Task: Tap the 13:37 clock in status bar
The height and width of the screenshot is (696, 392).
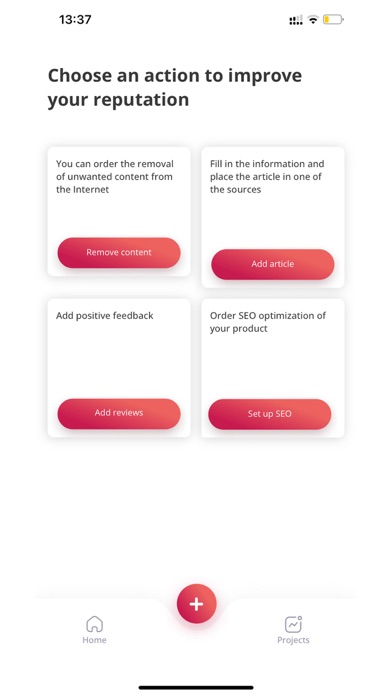Action: click(75, 20)
